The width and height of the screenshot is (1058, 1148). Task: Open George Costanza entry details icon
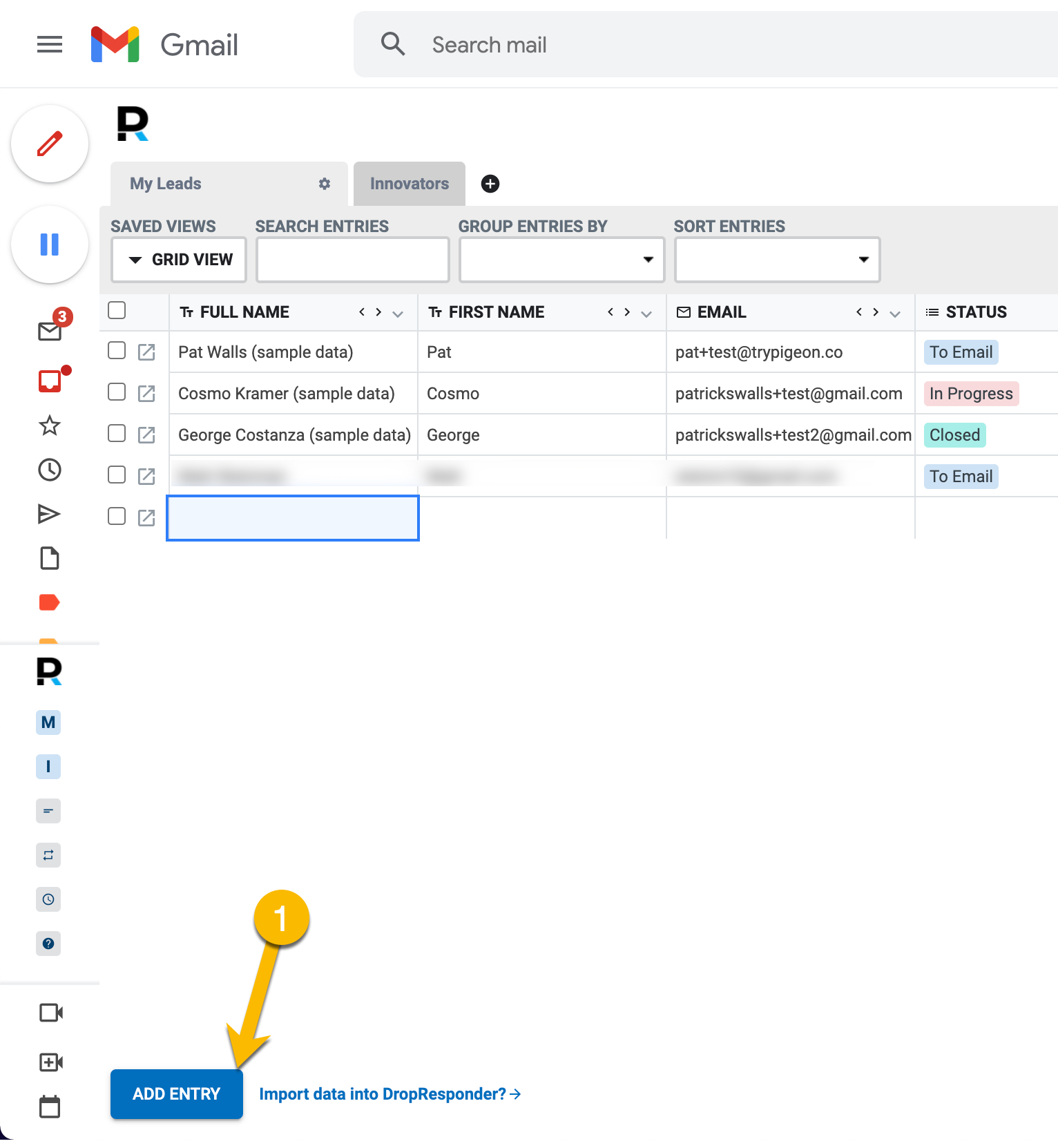tap(146, 435)
